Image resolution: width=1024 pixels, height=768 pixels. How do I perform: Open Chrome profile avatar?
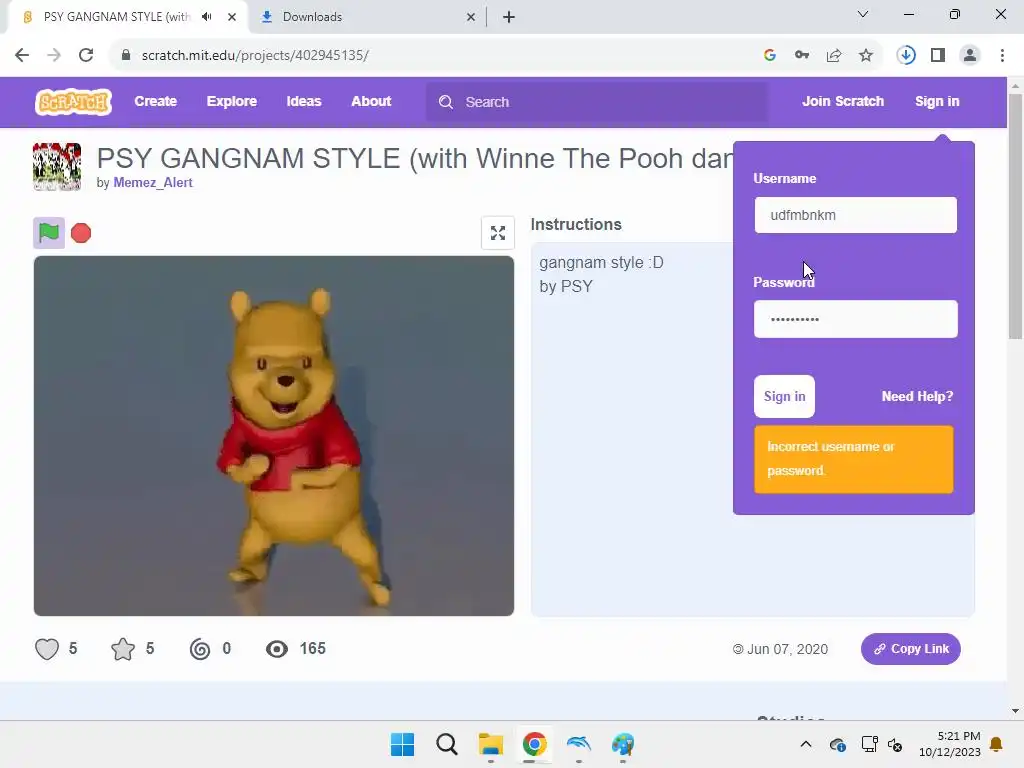tap(970, 55)
